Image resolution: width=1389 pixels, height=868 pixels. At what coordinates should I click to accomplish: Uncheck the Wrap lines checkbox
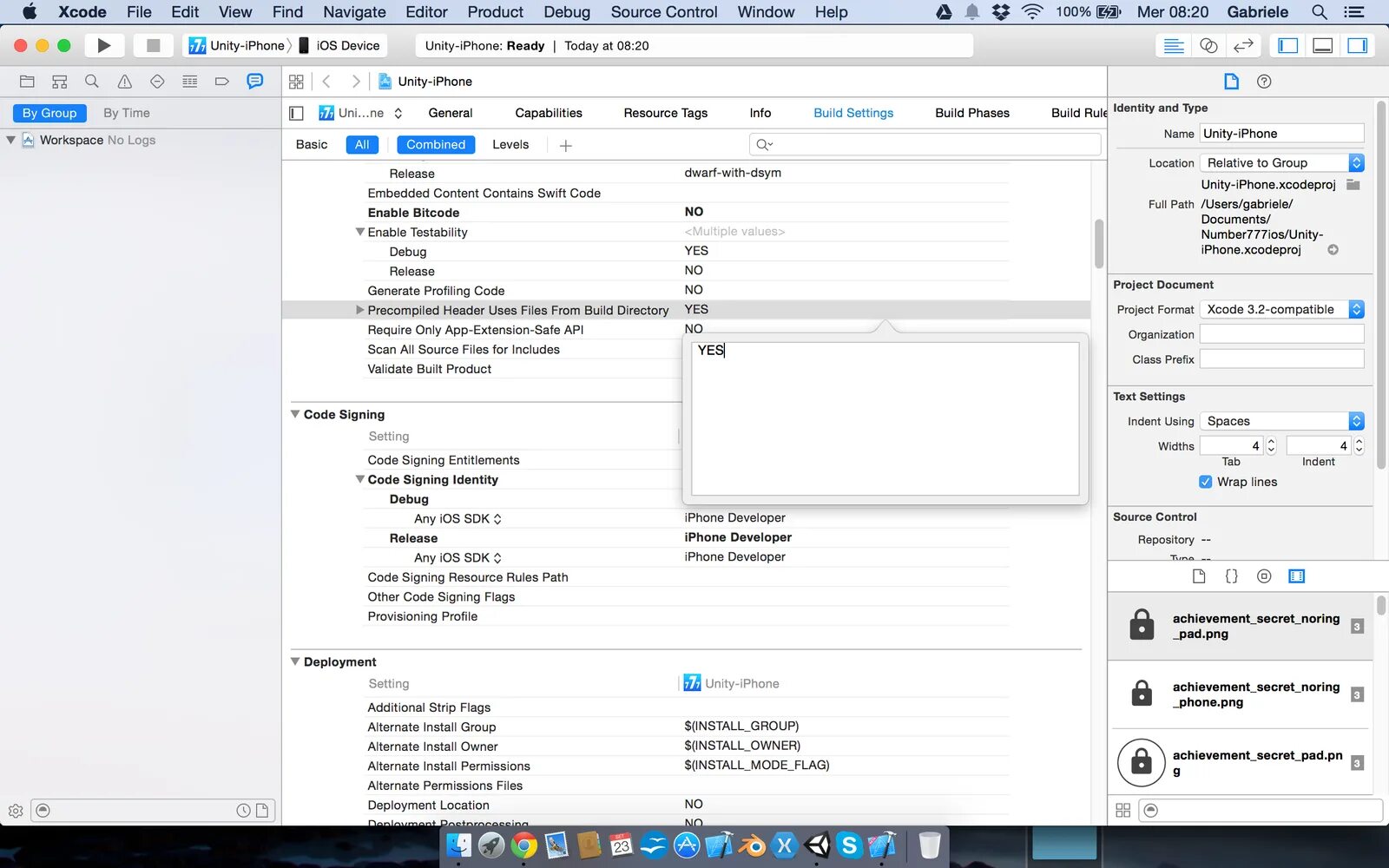click(x=1206, y=482)
